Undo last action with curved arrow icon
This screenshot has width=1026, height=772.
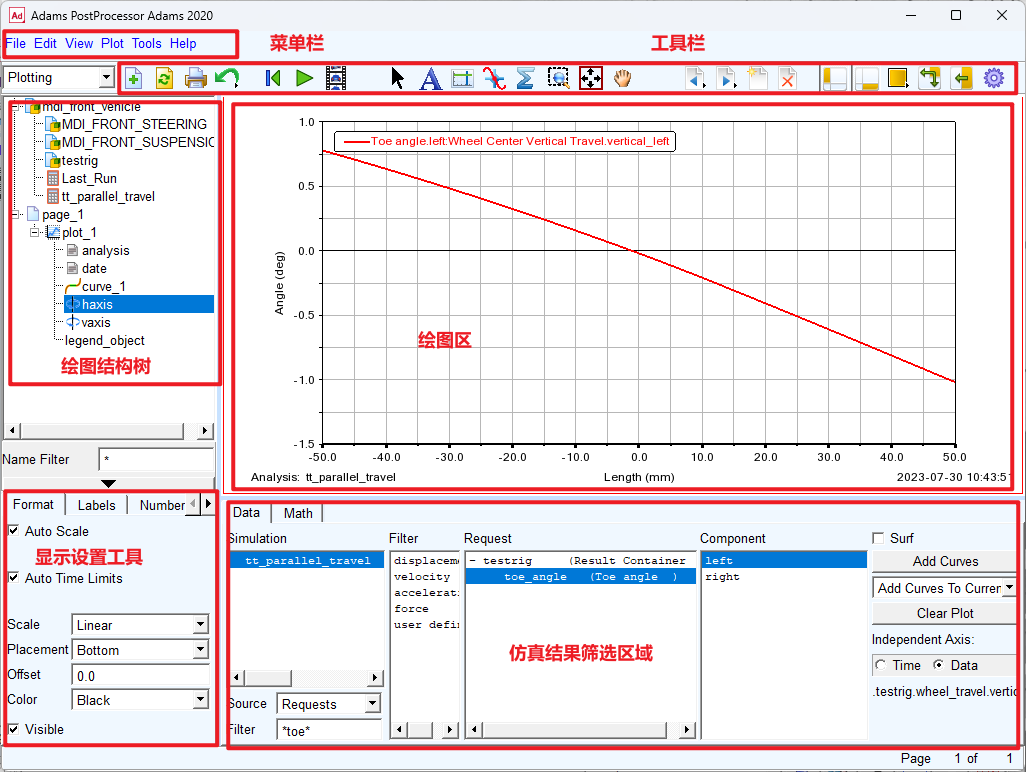(228, 78)
